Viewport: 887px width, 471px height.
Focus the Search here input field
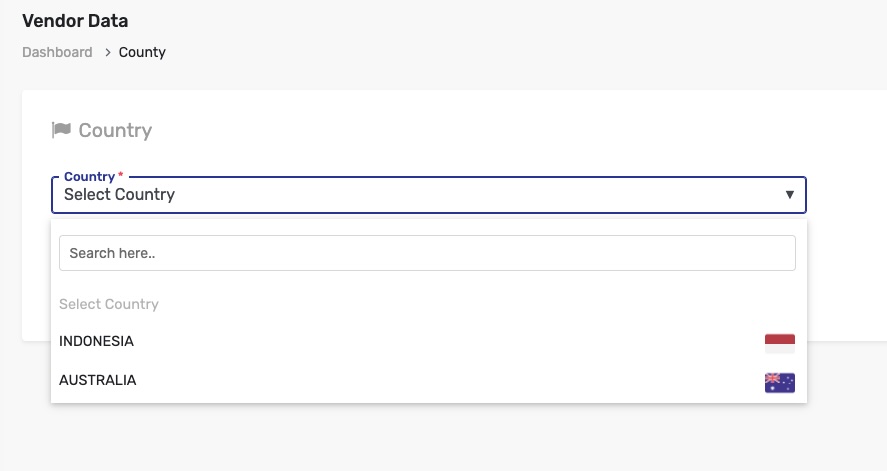pos(427,253)
